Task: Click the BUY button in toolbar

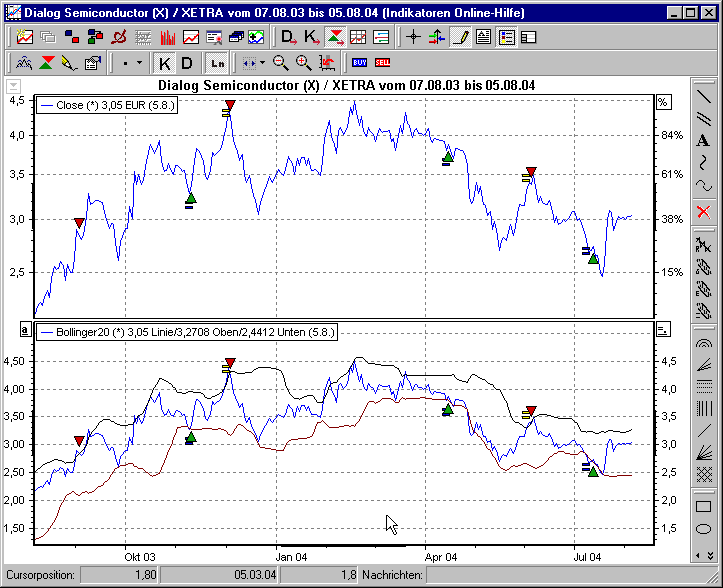Action: pyautogui.click(x=359, y=63)
